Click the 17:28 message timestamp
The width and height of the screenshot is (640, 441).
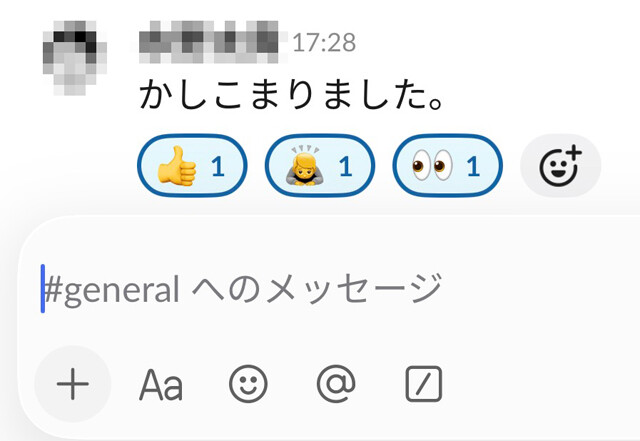click(323, 43)
